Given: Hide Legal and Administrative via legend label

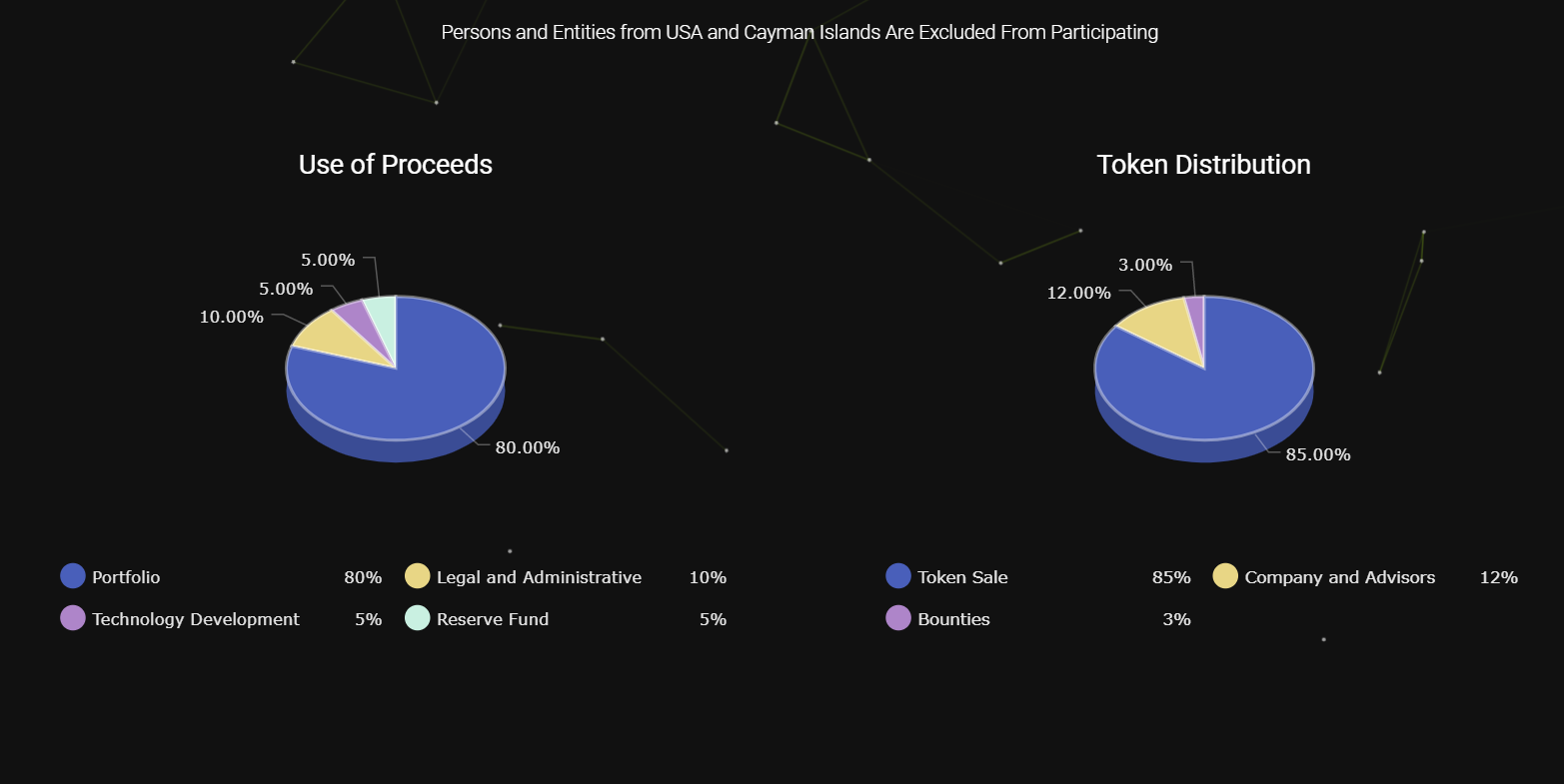Looking at the screenshot, I should point(539,577).
